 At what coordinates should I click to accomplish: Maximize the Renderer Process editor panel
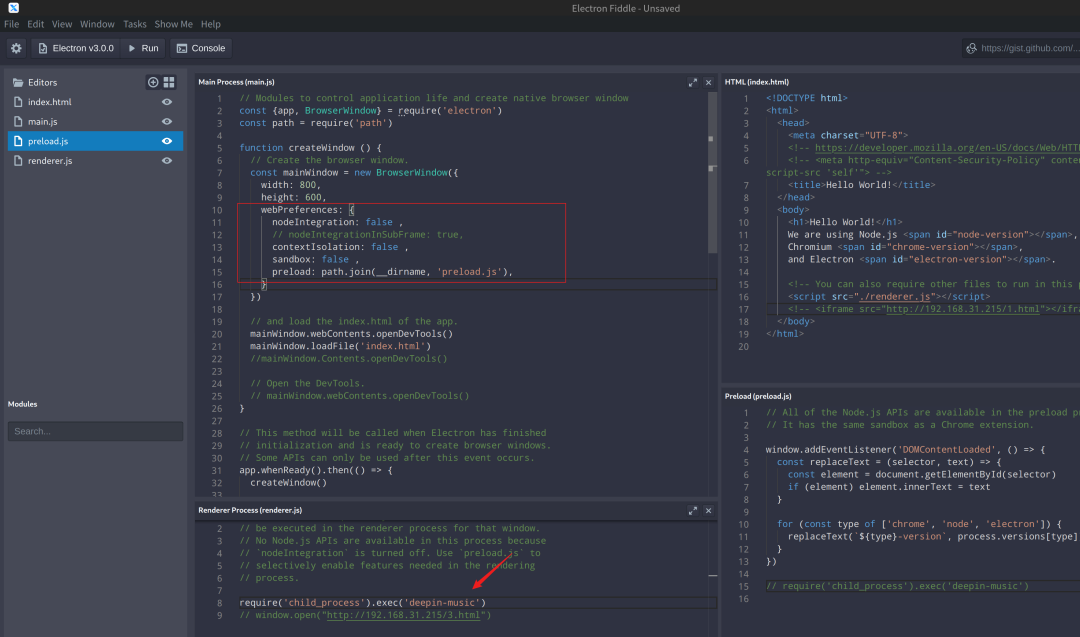[x=692, y=510]
